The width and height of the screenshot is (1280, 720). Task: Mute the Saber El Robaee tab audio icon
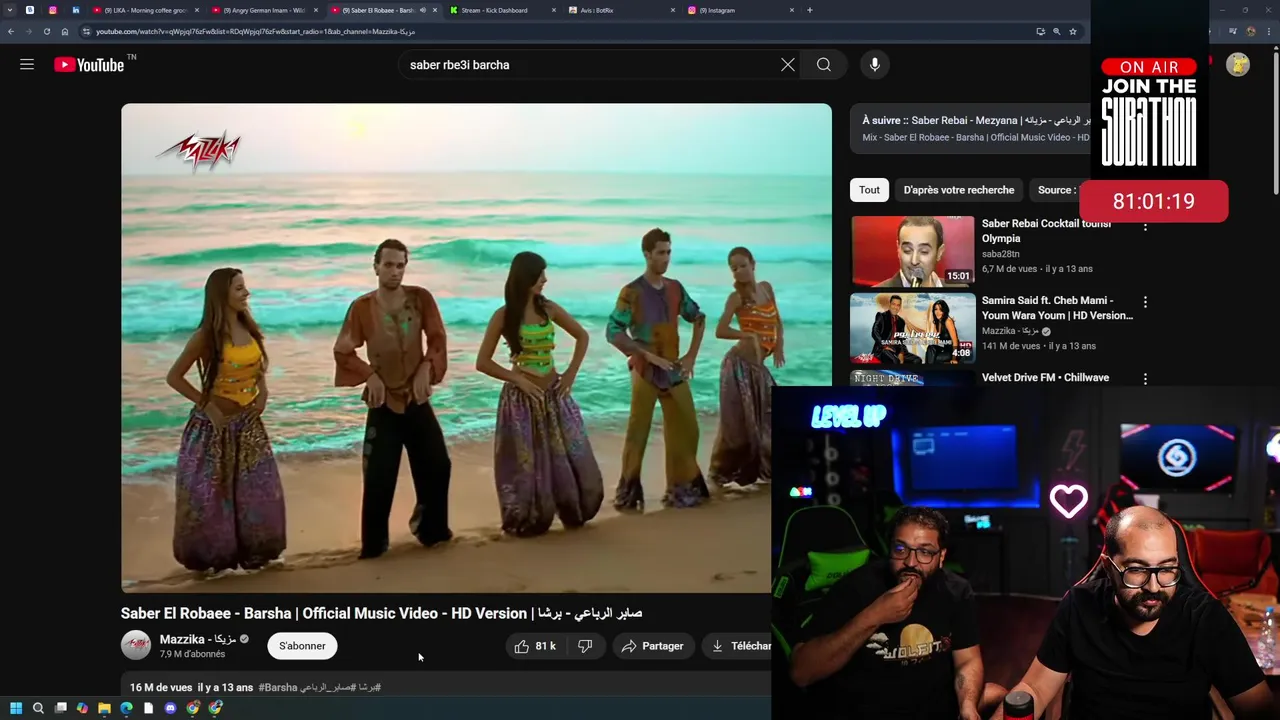[422, 10]
